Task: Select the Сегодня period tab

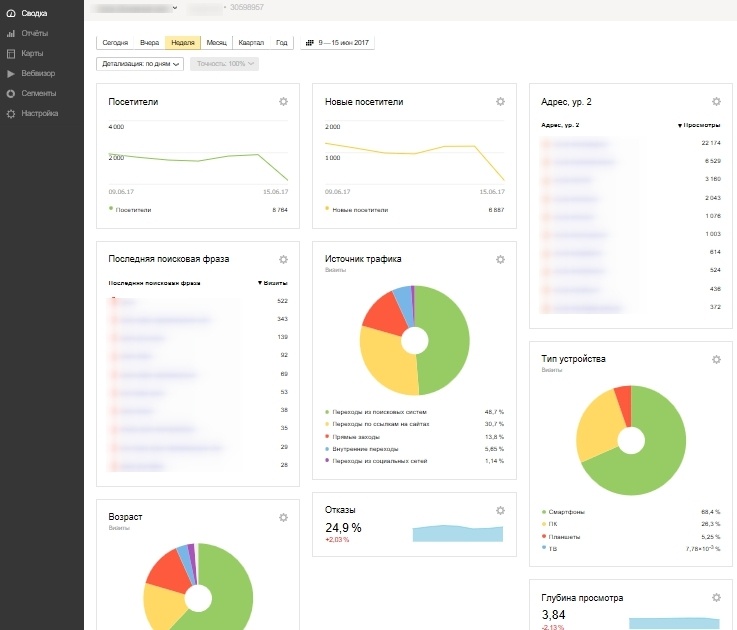Action: 115,43
